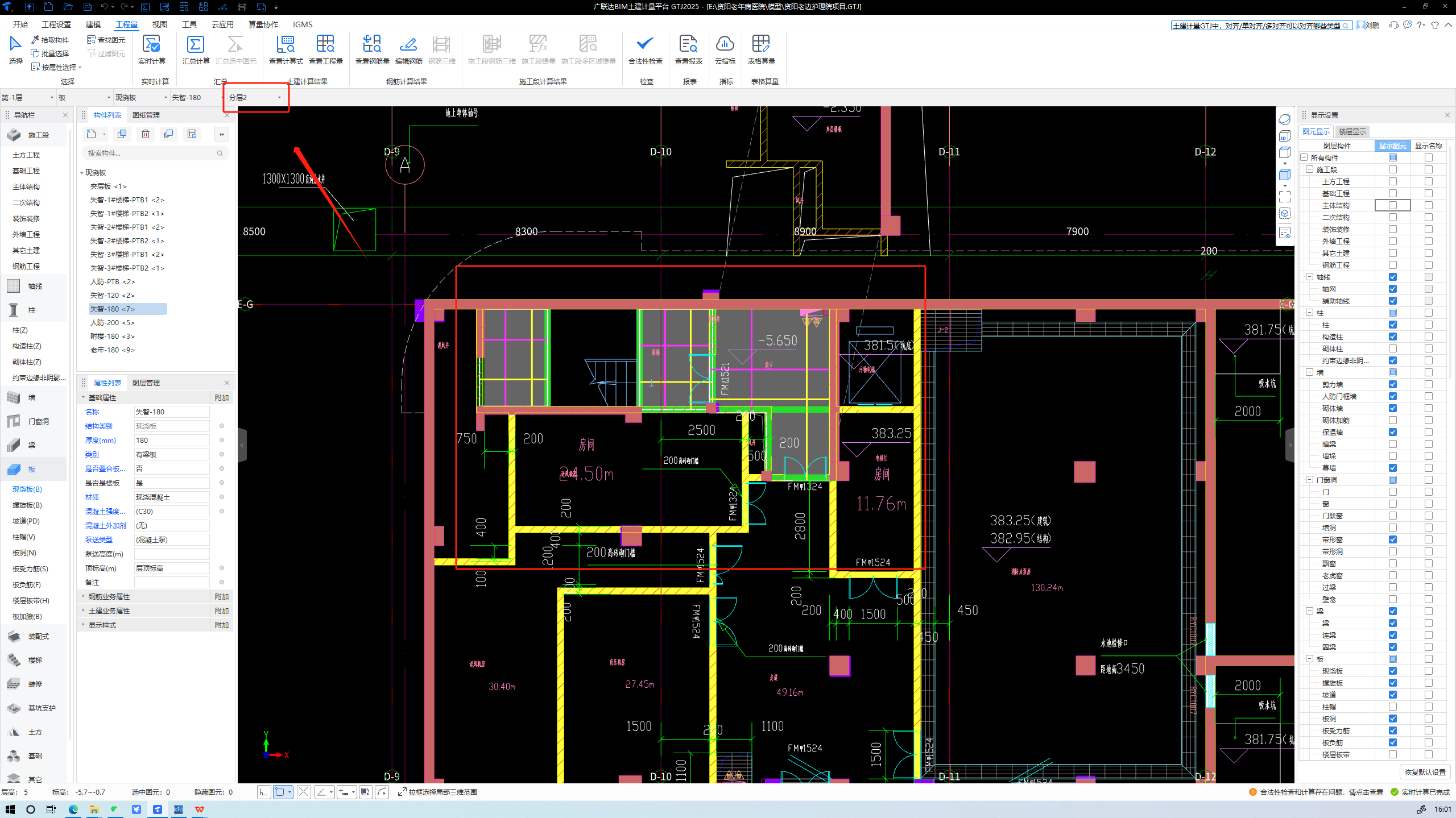Select 板受力筋(S) in navigation

(x=31, y=569)
